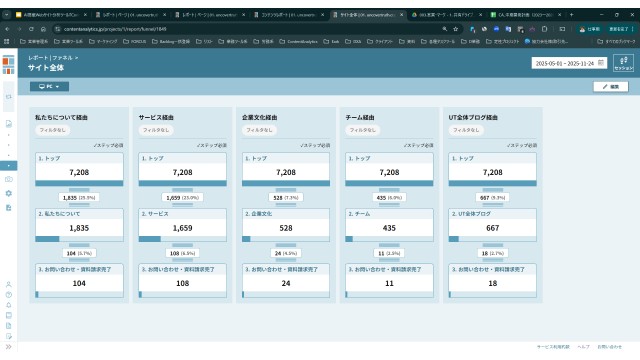This screenshot has height=360, width=640.
Task: Reload the page with the refresh icon
Action: [x=31, y=29]
